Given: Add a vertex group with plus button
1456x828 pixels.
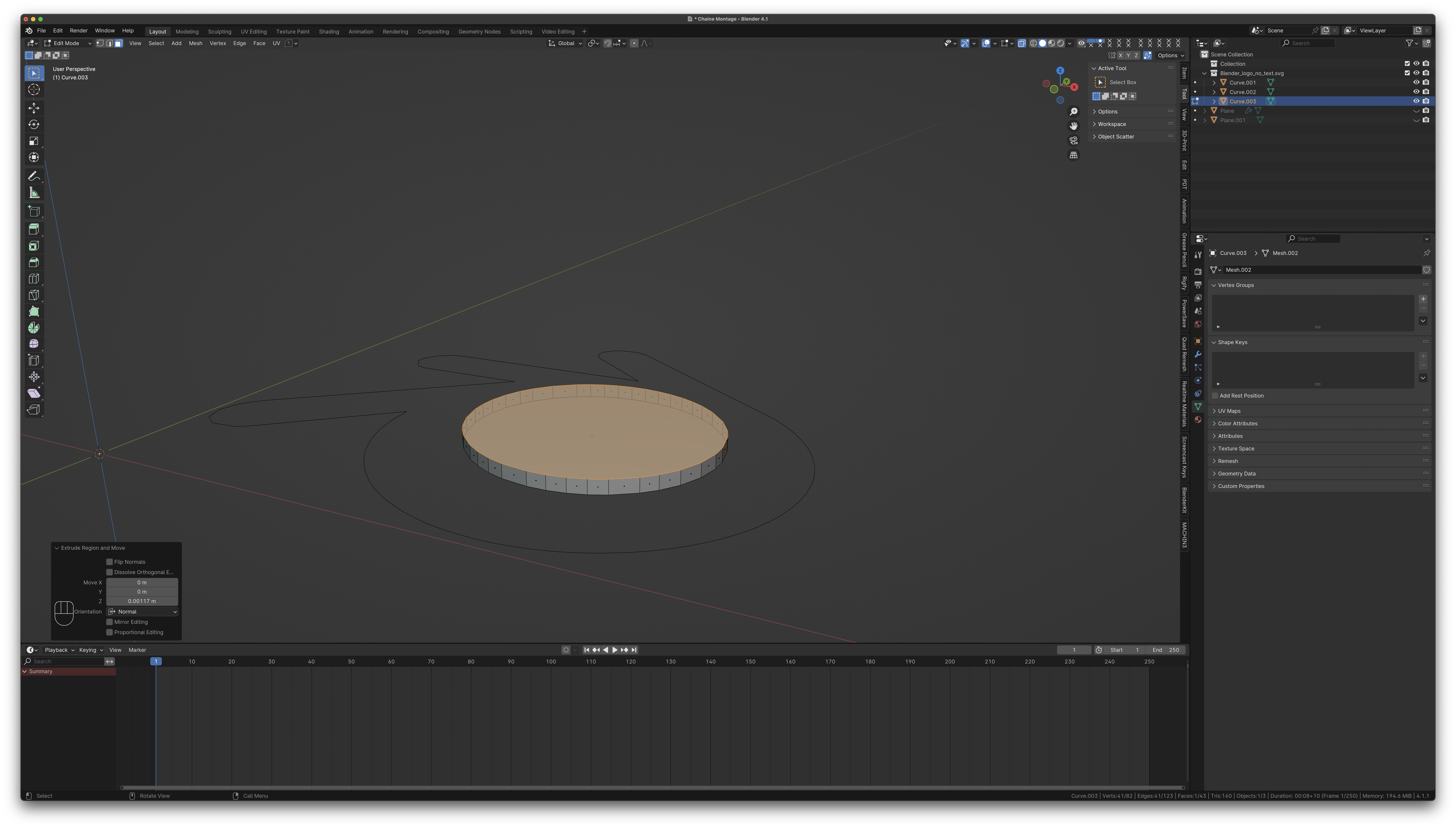Looking at the screenshot, I should click(x=1423, y=299).
